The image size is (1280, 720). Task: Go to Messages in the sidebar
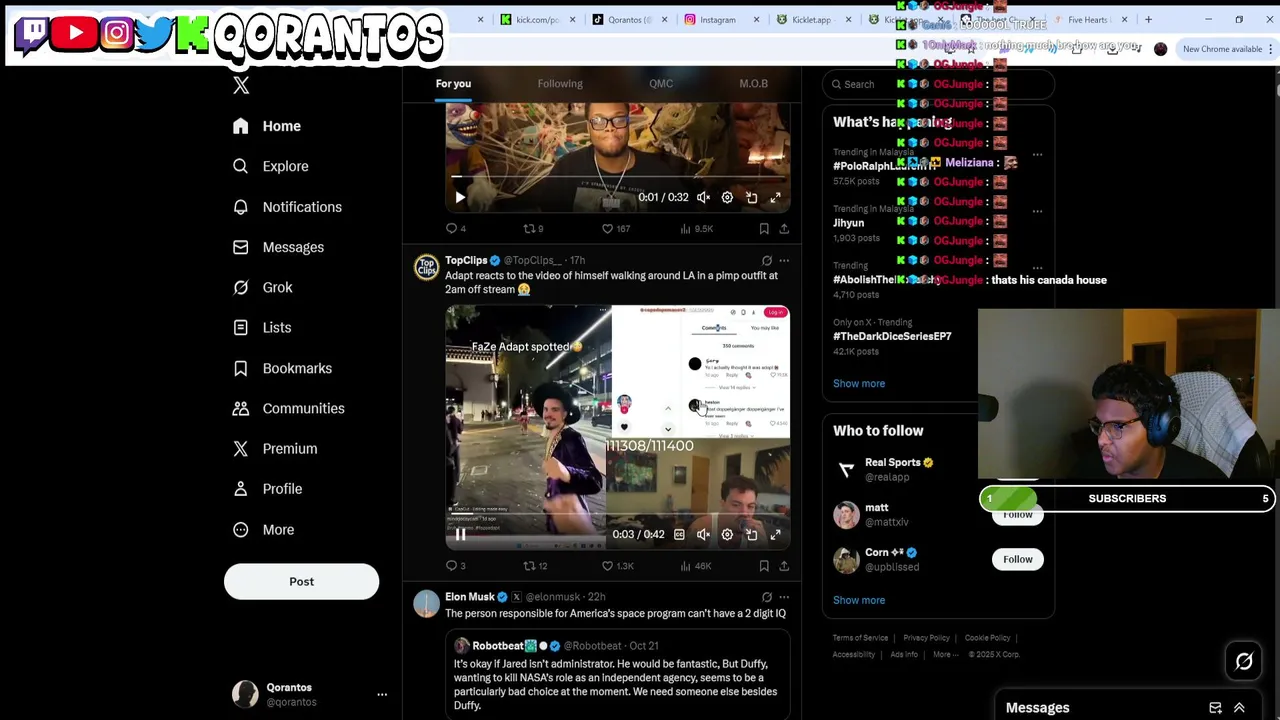tap(278, 247)
